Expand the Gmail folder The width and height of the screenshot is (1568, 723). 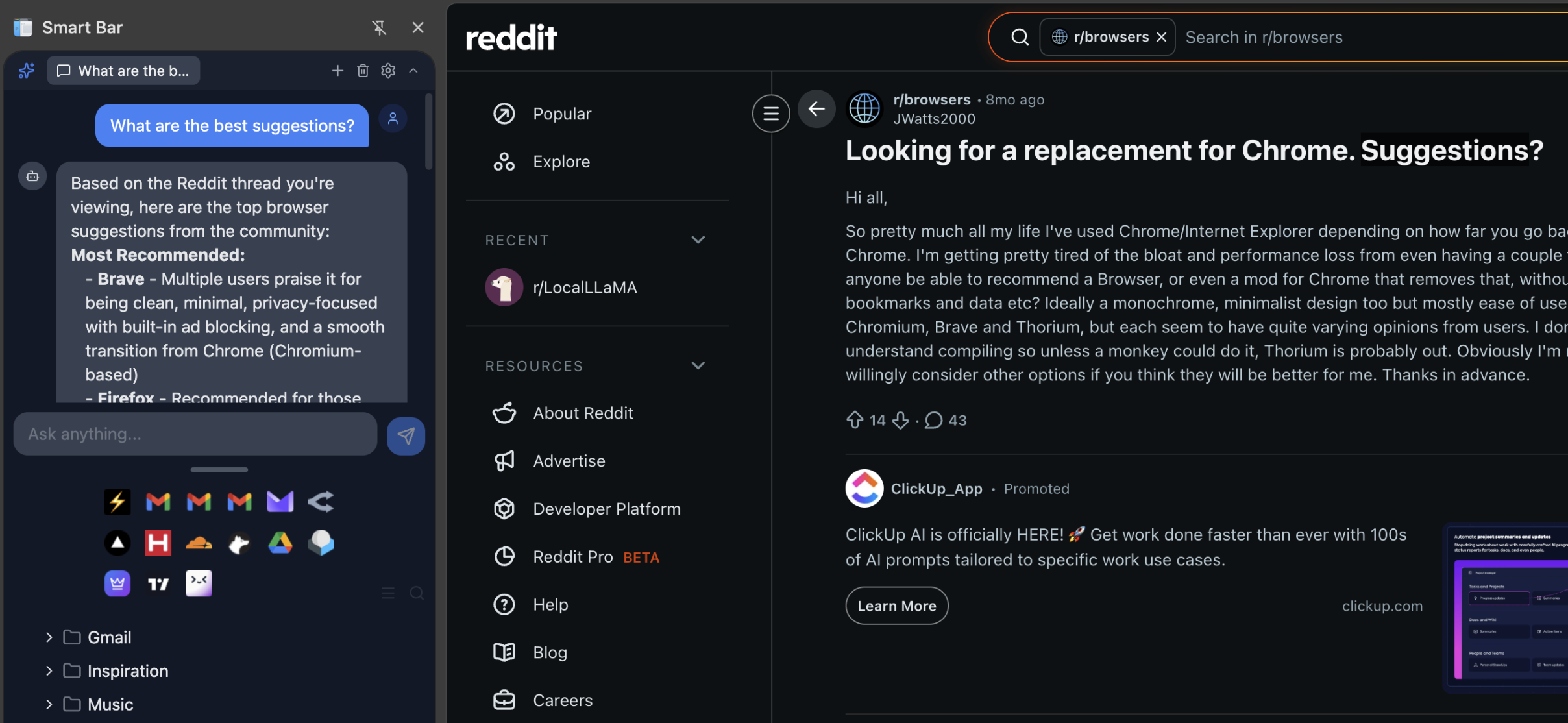coord(48,637)
